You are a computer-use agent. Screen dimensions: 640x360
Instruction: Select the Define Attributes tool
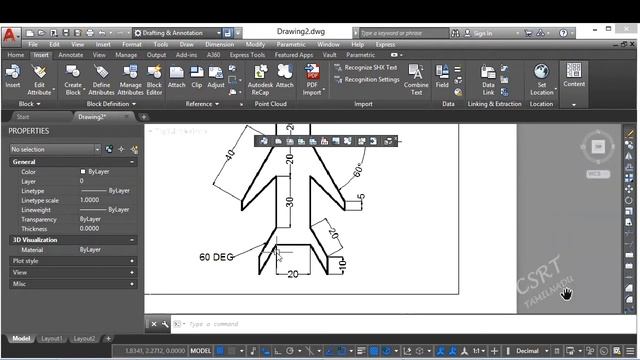pos(101,80)
